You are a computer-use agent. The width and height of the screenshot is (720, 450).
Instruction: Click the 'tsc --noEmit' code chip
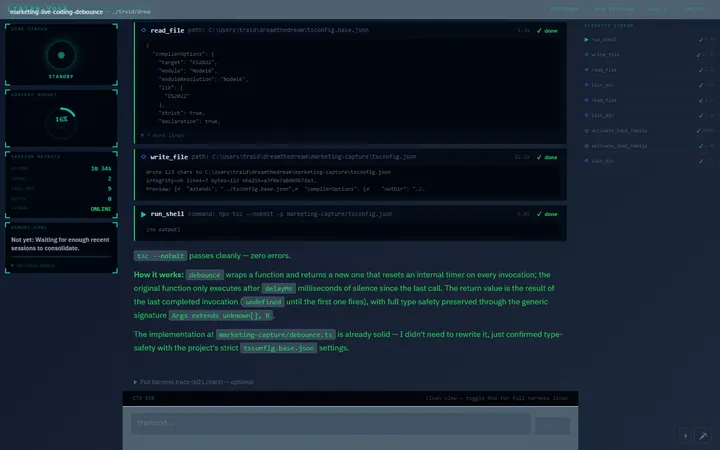pyautogui.click(x=161, y=256)
